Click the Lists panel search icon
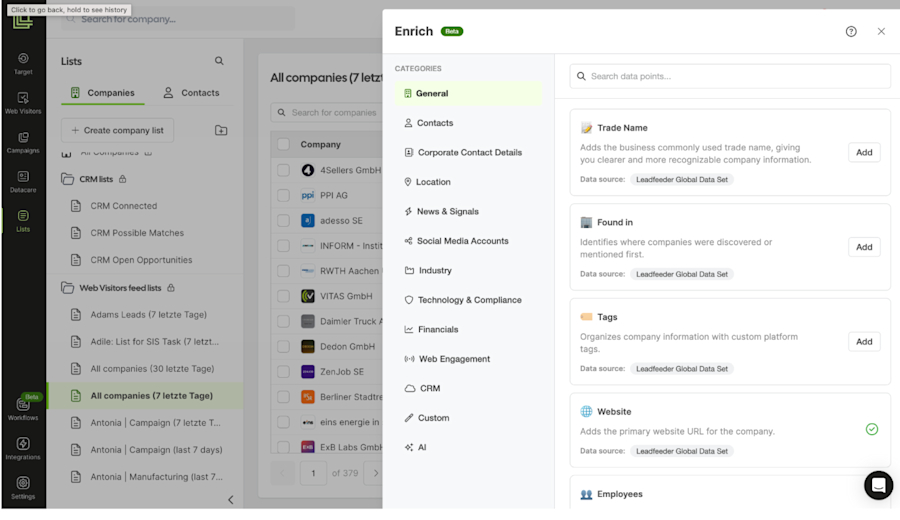 click(219, 61)
